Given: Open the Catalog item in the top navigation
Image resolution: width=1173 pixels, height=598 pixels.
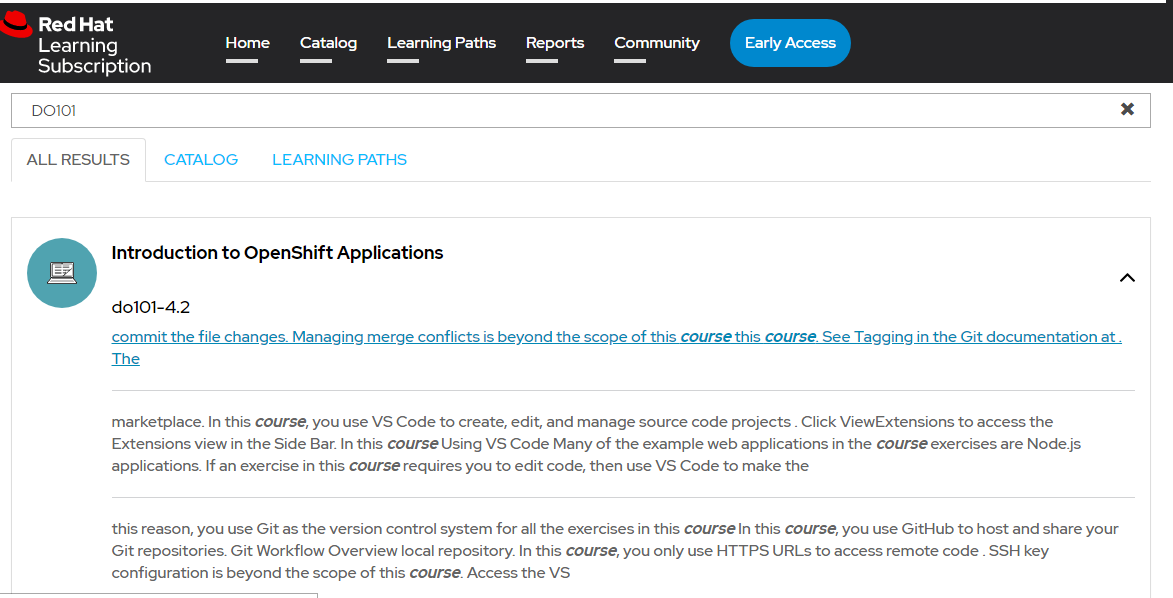Looking at the screenshot, I should coord(328,43).
